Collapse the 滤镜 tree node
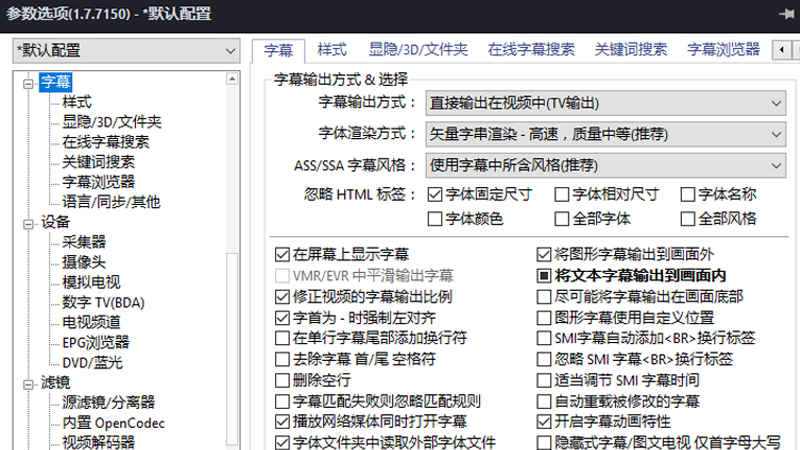Screen dimensions: 800x450 click(x=29, y=382)
